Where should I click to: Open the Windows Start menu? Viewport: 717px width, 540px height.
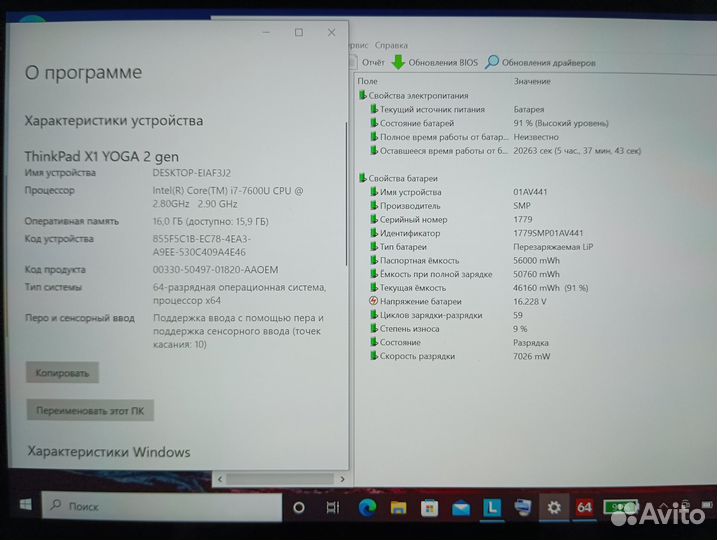26,505
